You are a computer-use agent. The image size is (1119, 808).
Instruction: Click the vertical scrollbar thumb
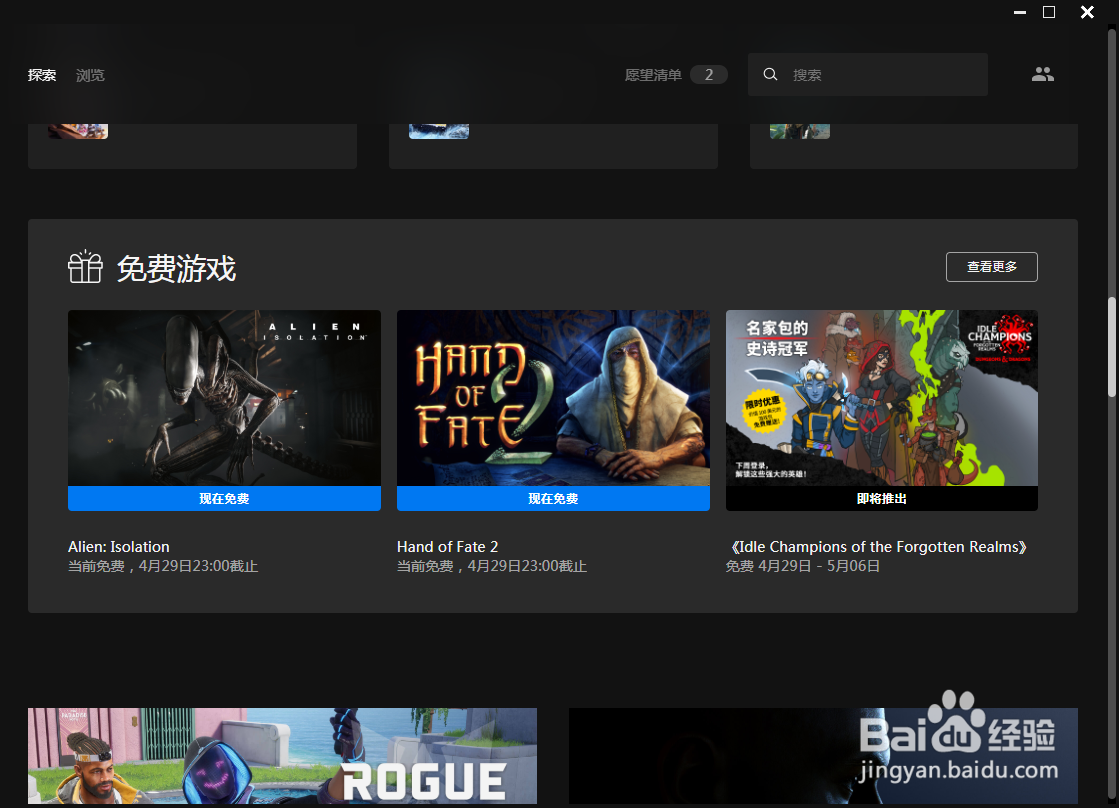point(1112,347)
